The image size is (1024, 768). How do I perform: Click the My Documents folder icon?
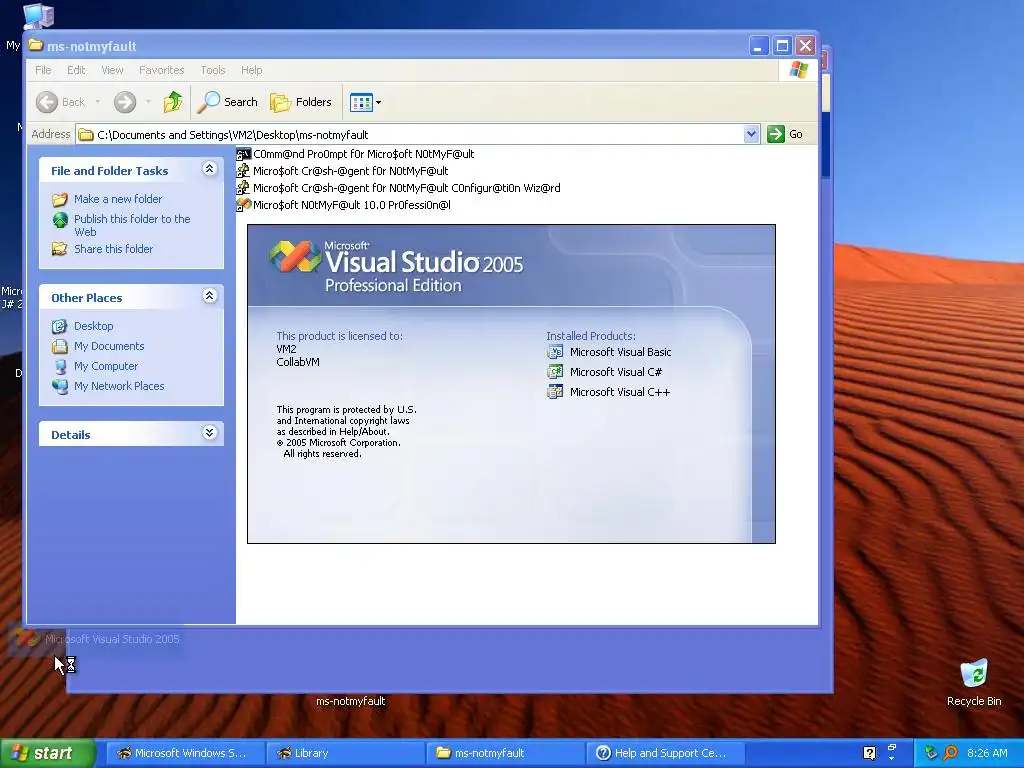[x=60, y=346]
